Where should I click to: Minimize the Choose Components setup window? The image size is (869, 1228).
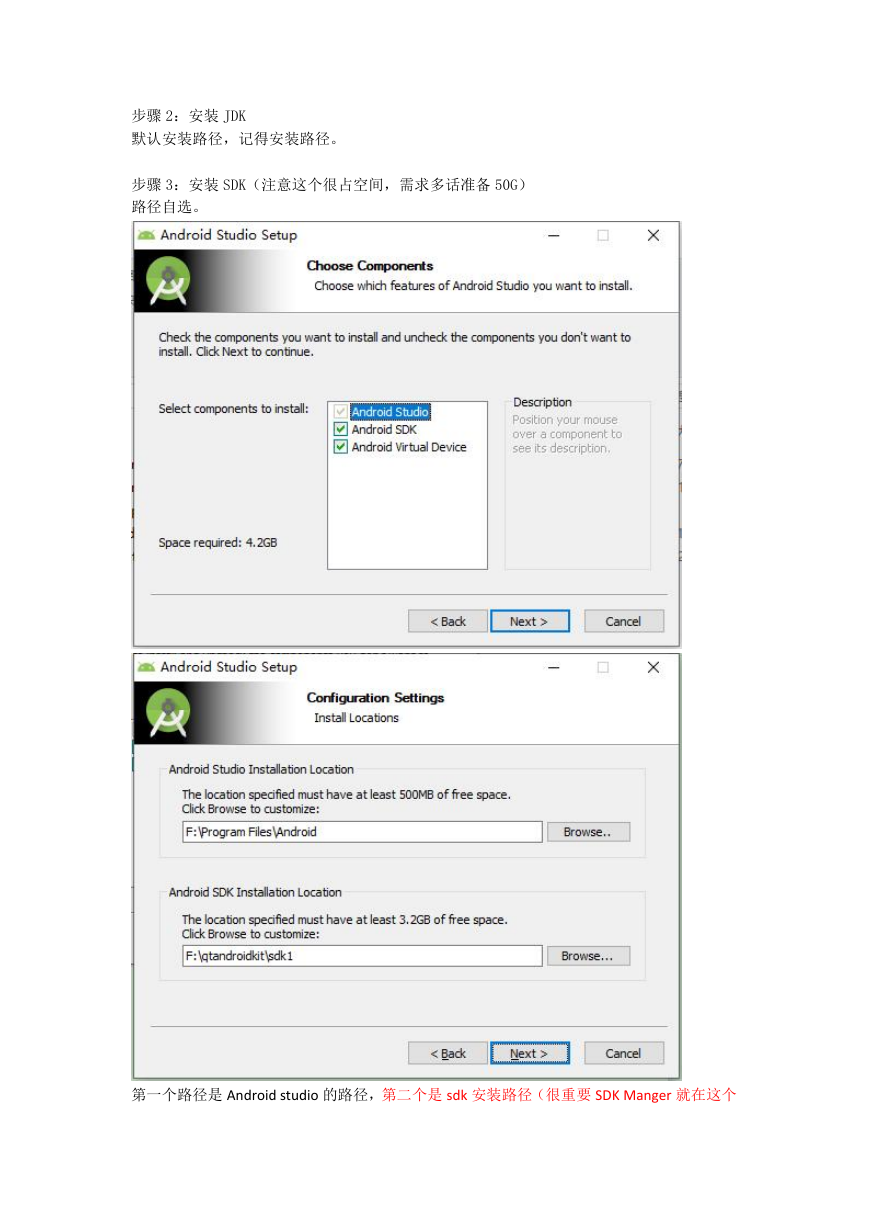553,235
